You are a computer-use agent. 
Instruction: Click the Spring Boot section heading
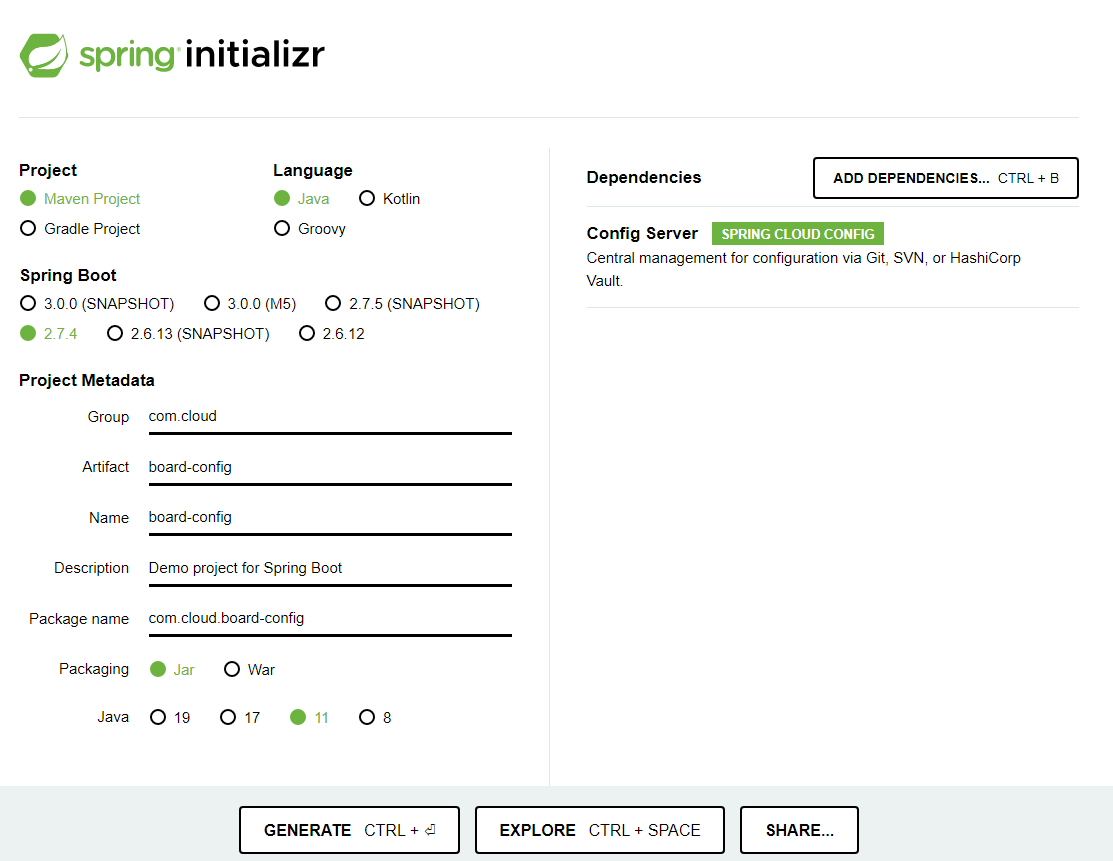coord(68,275)
